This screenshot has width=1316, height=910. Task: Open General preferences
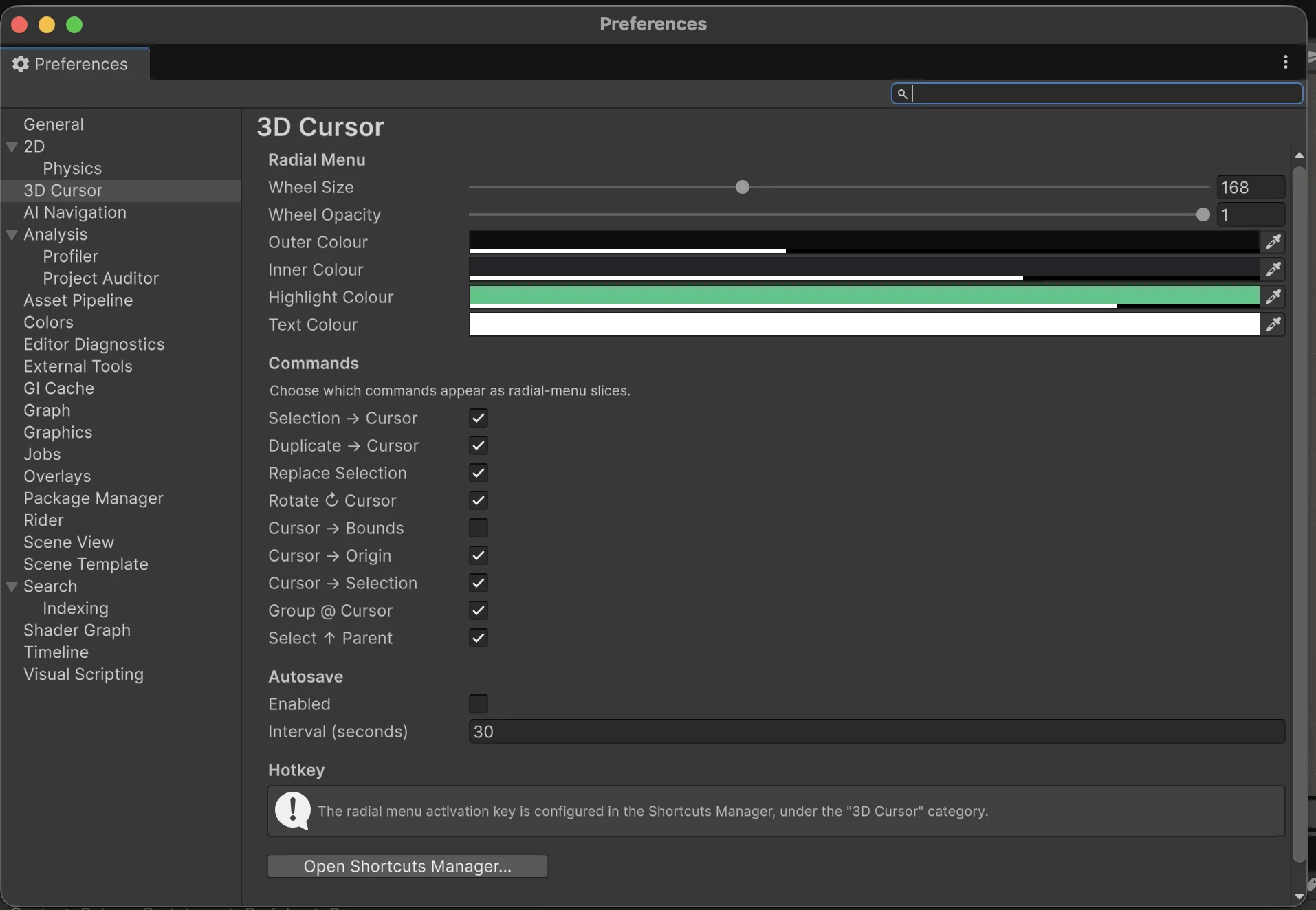coord(54,124)
